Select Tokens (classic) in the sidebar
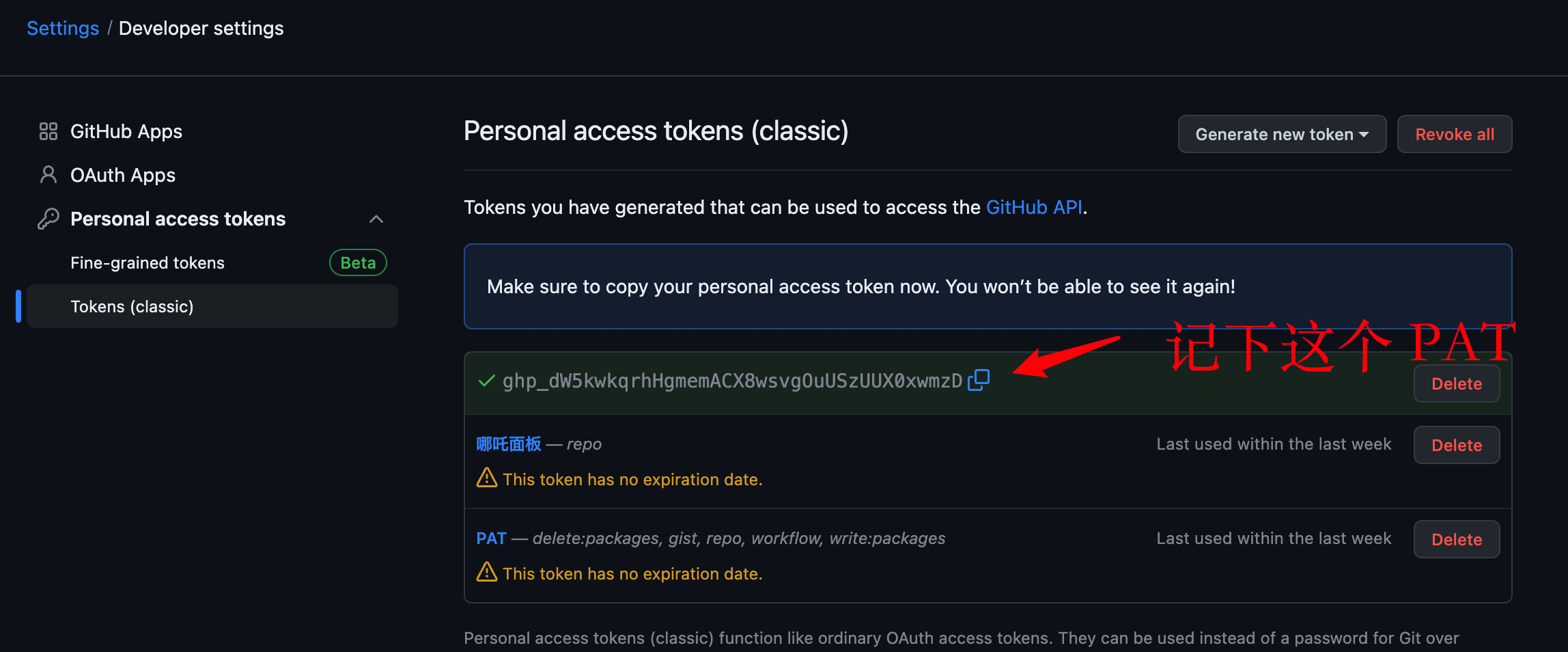Viewport: 1568px width, 652px height. (x=212, y=306)
